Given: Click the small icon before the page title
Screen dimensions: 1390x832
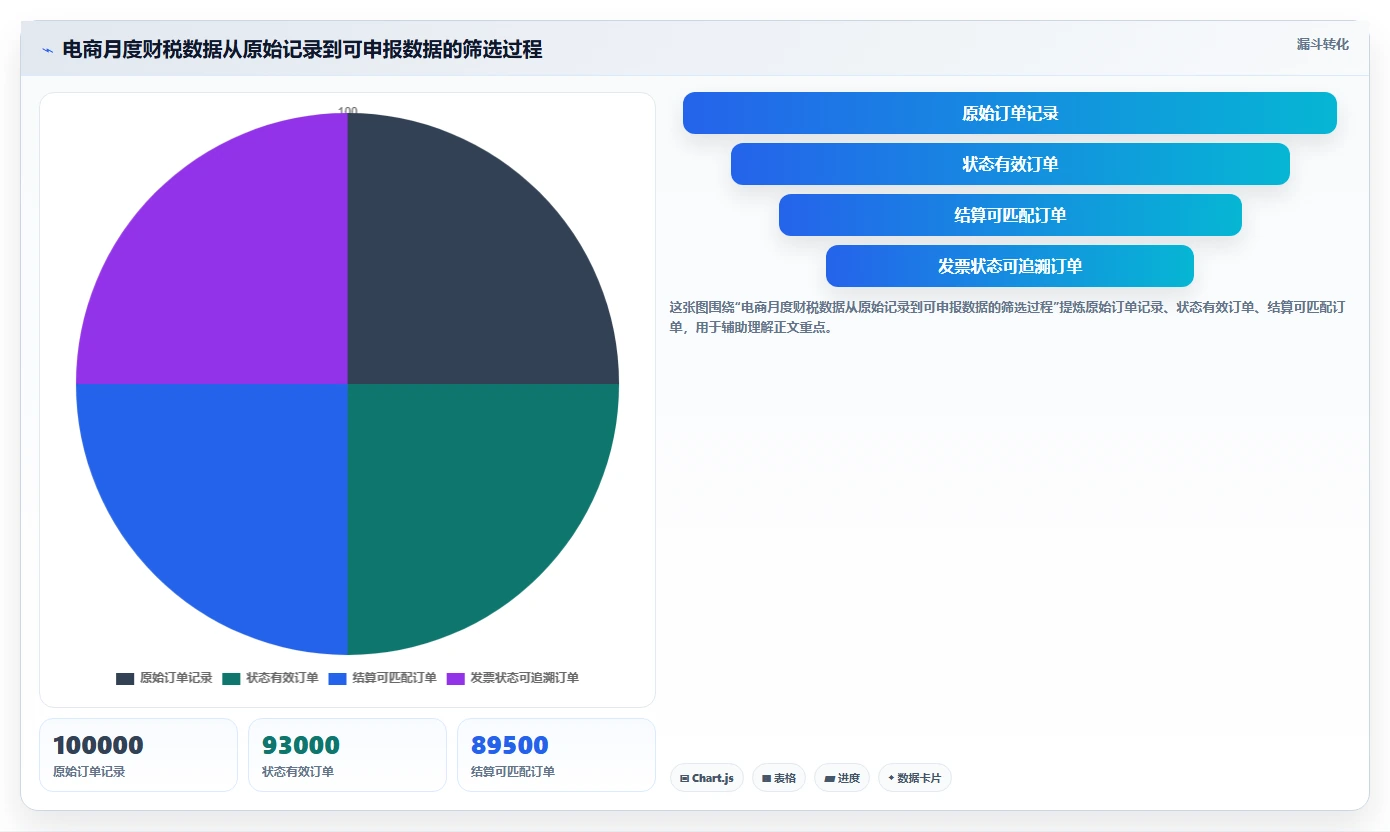Looking at the screenshot, I should click(x=47, y=50).
